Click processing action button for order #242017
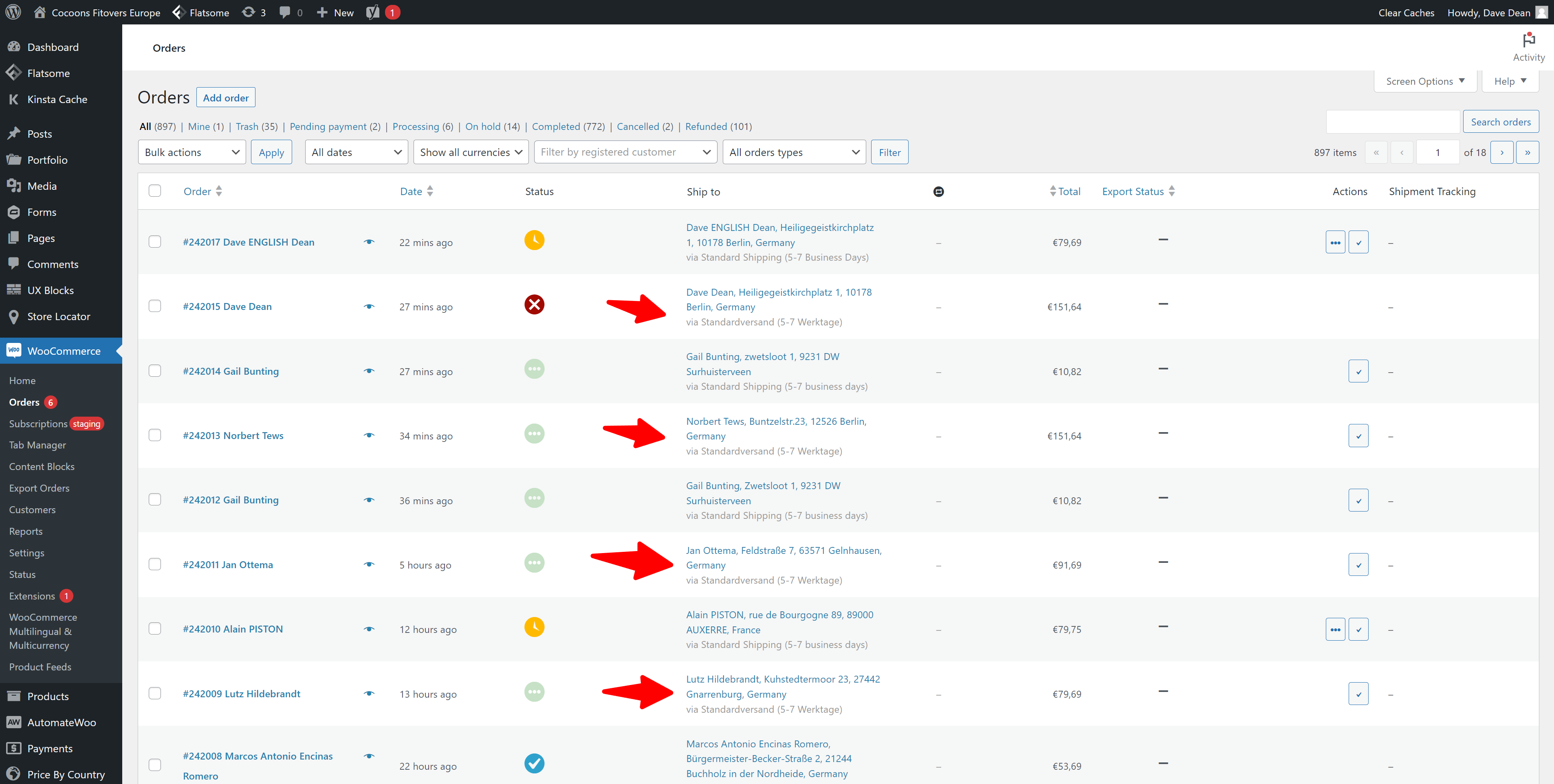 coord(1335,242)
